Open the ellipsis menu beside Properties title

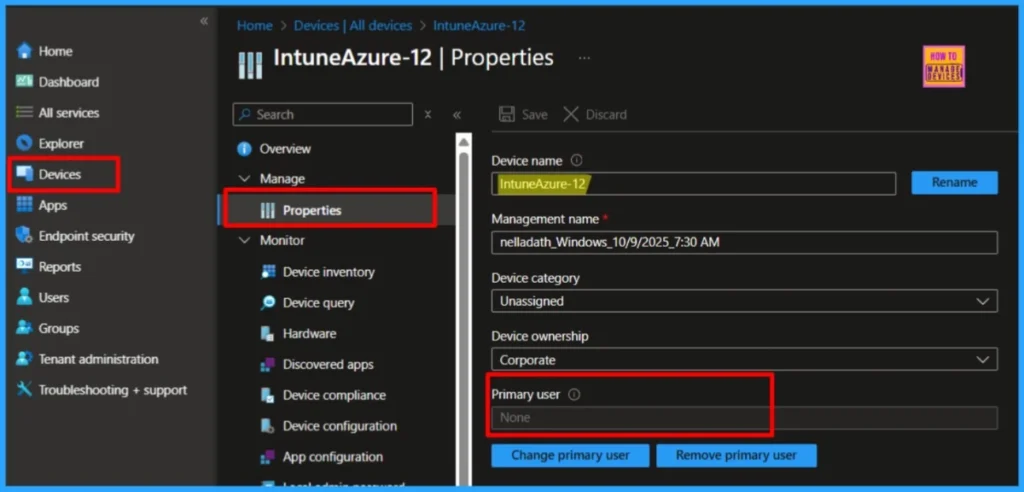coord(584,58)
